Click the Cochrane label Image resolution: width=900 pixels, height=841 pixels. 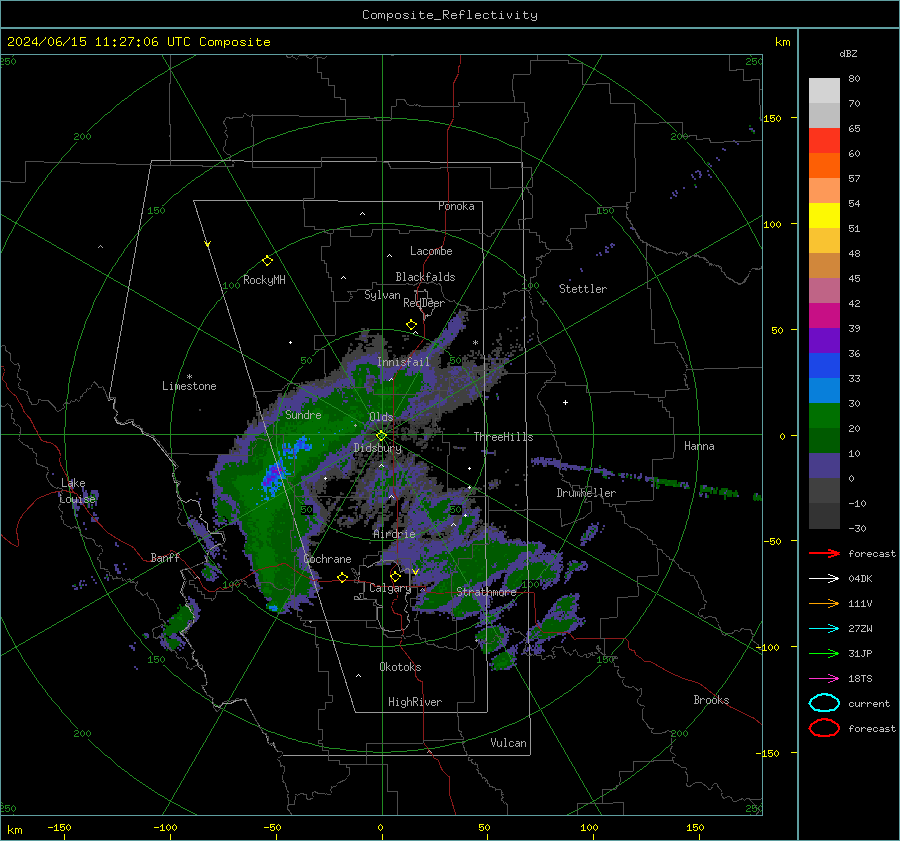[327, 559]
